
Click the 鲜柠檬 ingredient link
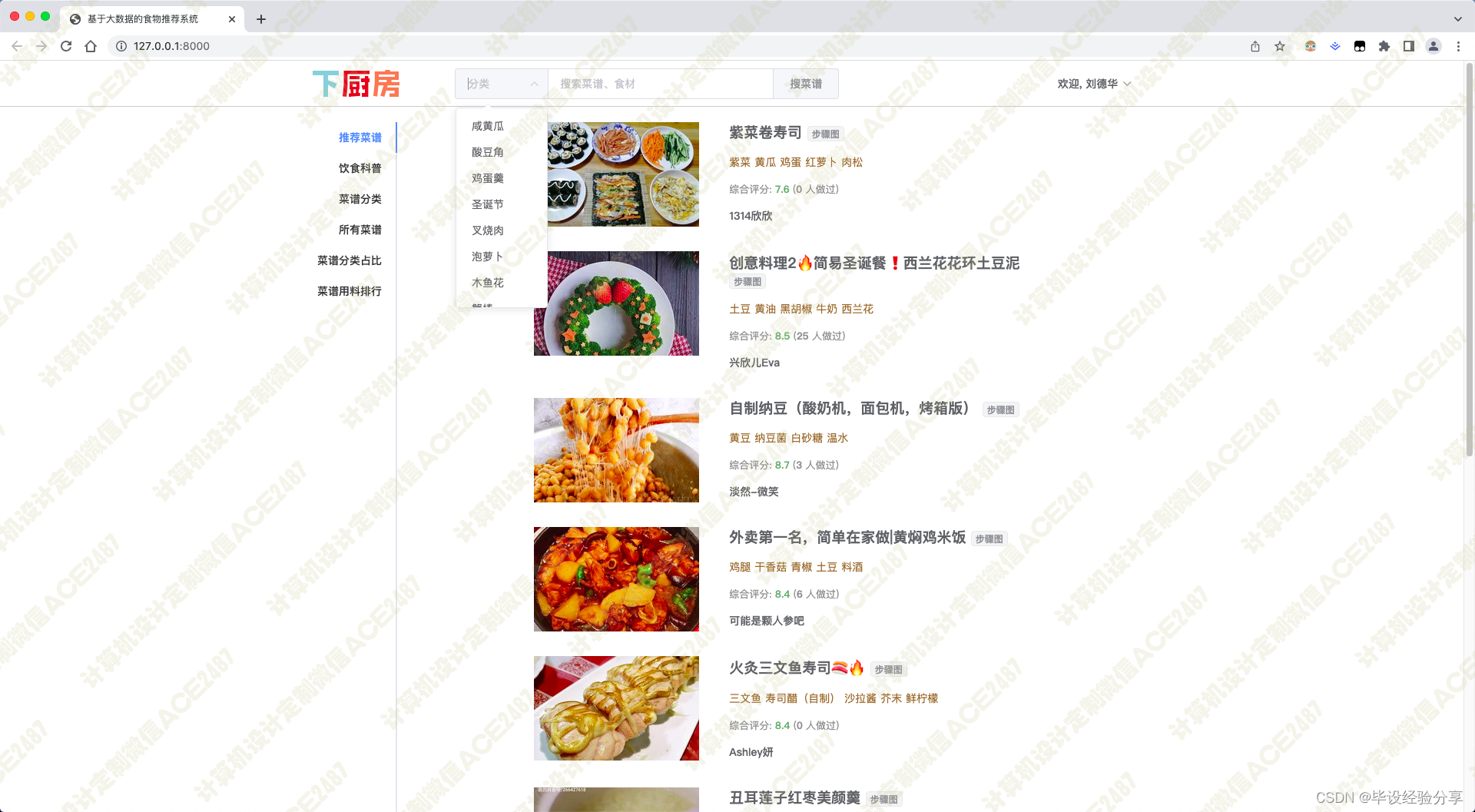coord(922,698)
